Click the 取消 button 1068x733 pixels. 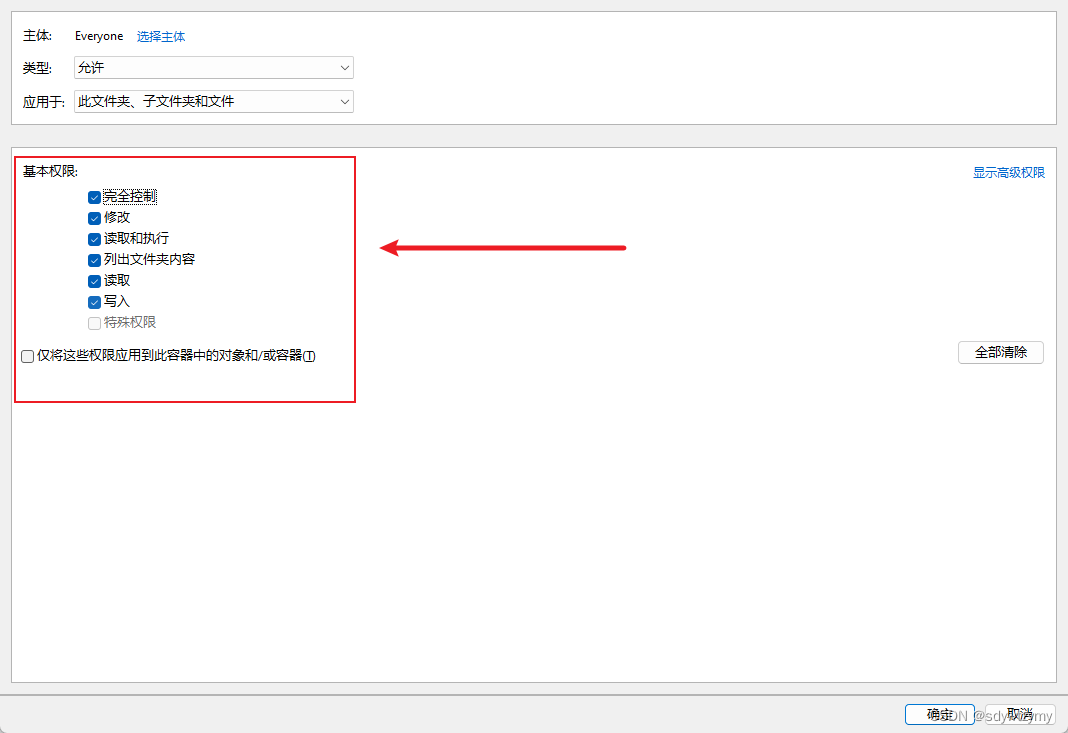click(1020, 714)
